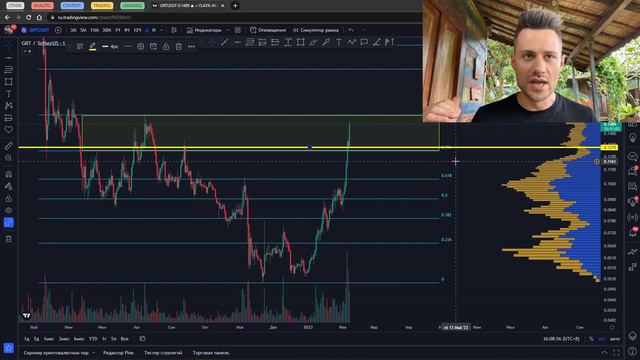Expand the screener type dropdown arrow
Viewport: 640px width, 360px height.
[93, 353]
